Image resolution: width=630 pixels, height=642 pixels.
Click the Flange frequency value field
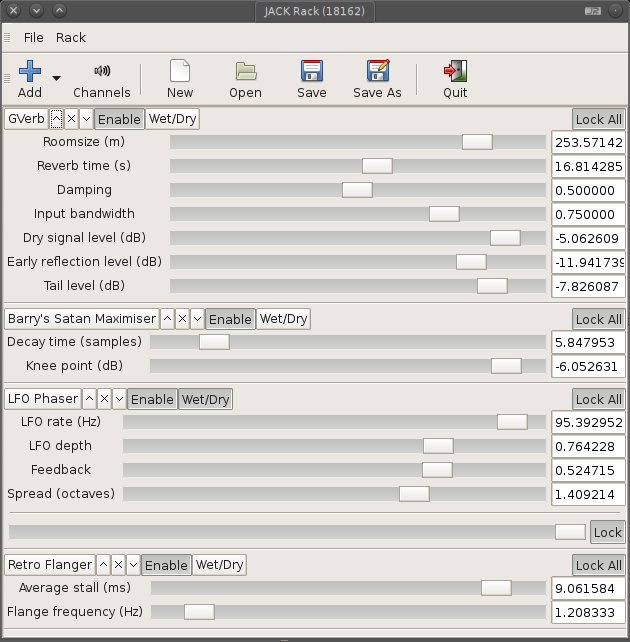(588, 611)
